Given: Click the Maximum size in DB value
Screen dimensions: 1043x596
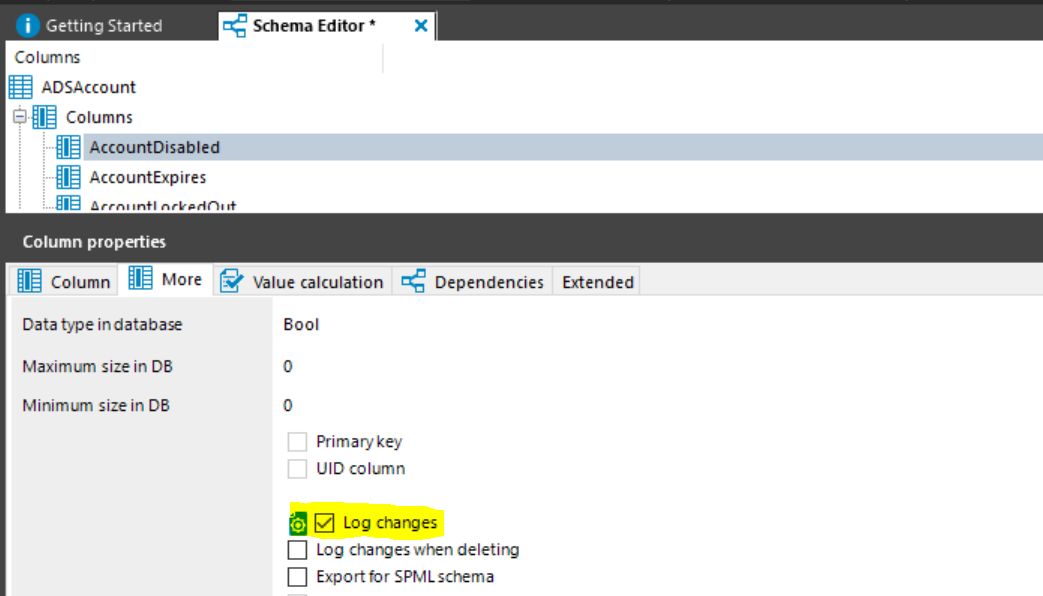Looking at the screenshot, I should pos(287,367).
